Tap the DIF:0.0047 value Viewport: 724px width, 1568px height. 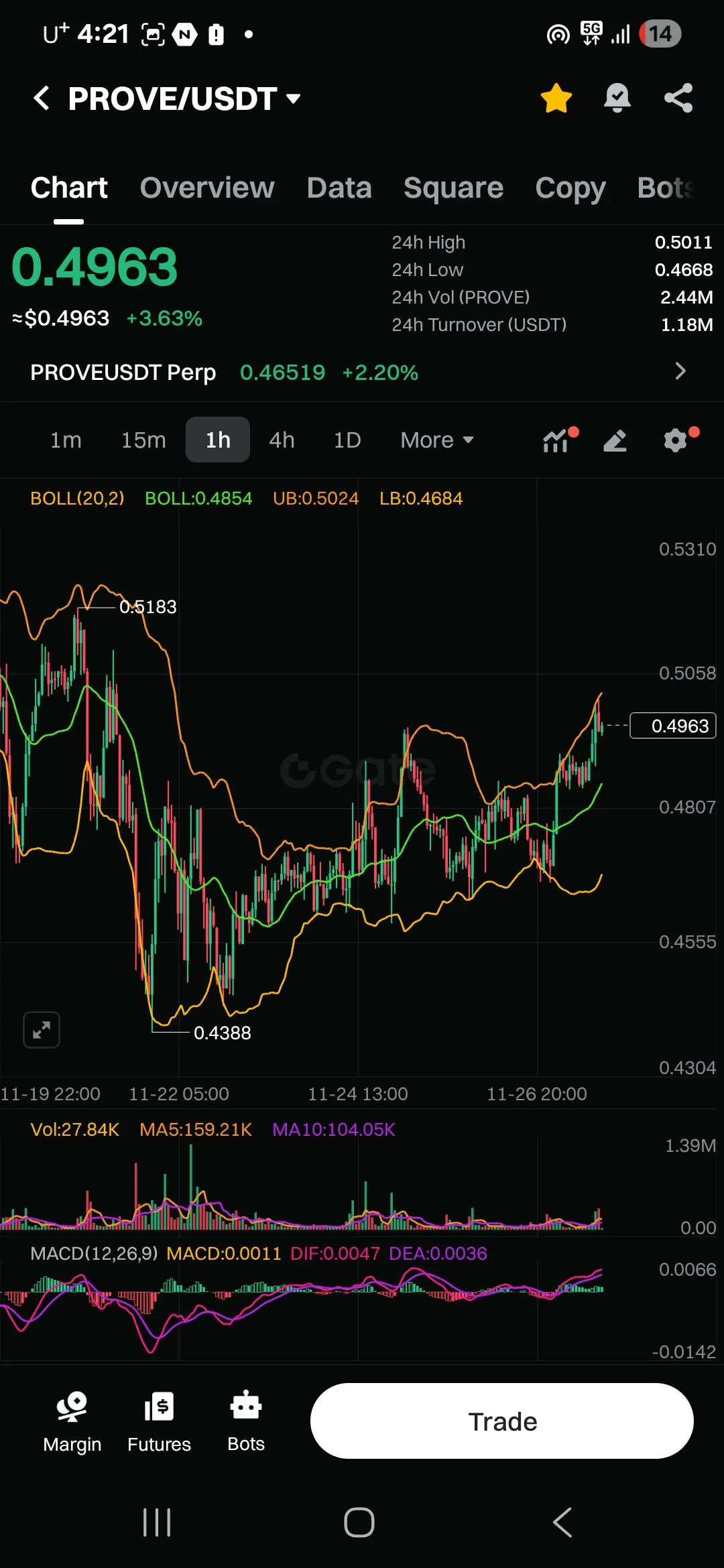(335, 1254)
